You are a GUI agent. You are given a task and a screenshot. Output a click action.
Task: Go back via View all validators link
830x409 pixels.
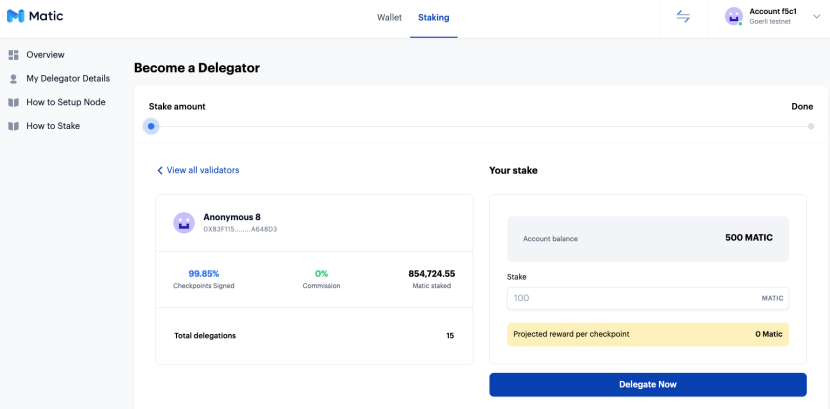203,170
